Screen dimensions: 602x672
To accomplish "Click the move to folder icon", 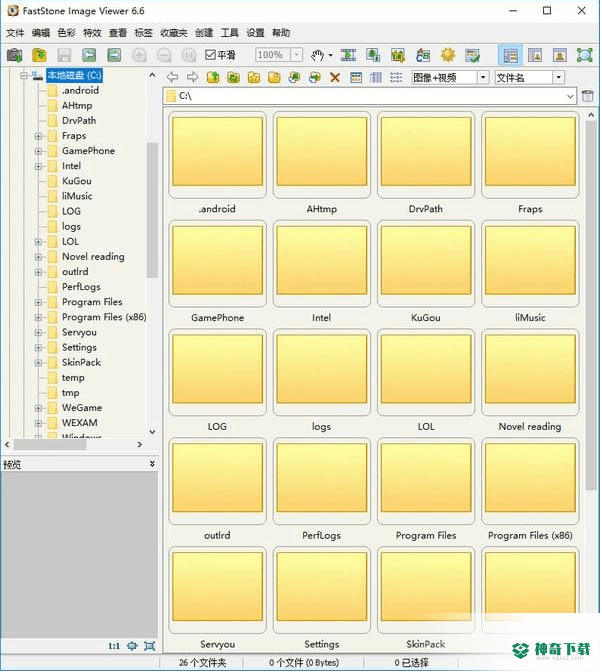I will click(x=315, y=77).
